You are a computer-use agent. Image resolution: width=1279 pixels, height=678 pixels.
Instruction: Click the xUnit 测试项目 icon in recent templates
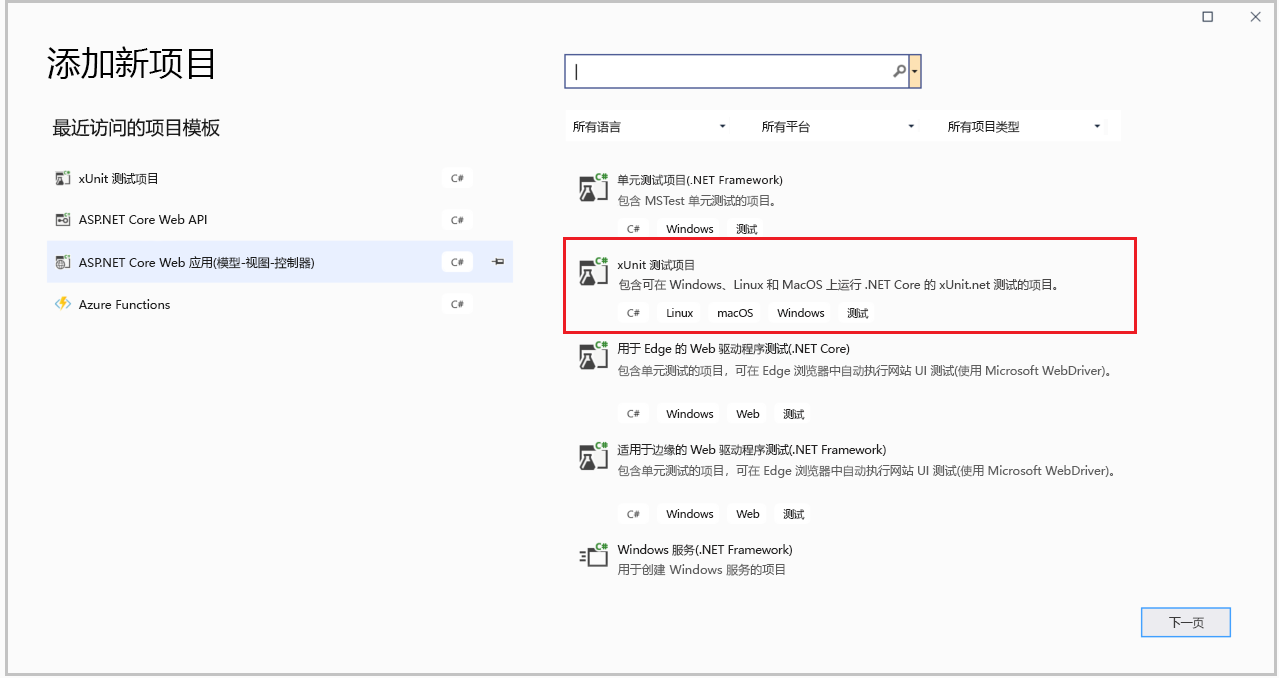click(63, 179)
